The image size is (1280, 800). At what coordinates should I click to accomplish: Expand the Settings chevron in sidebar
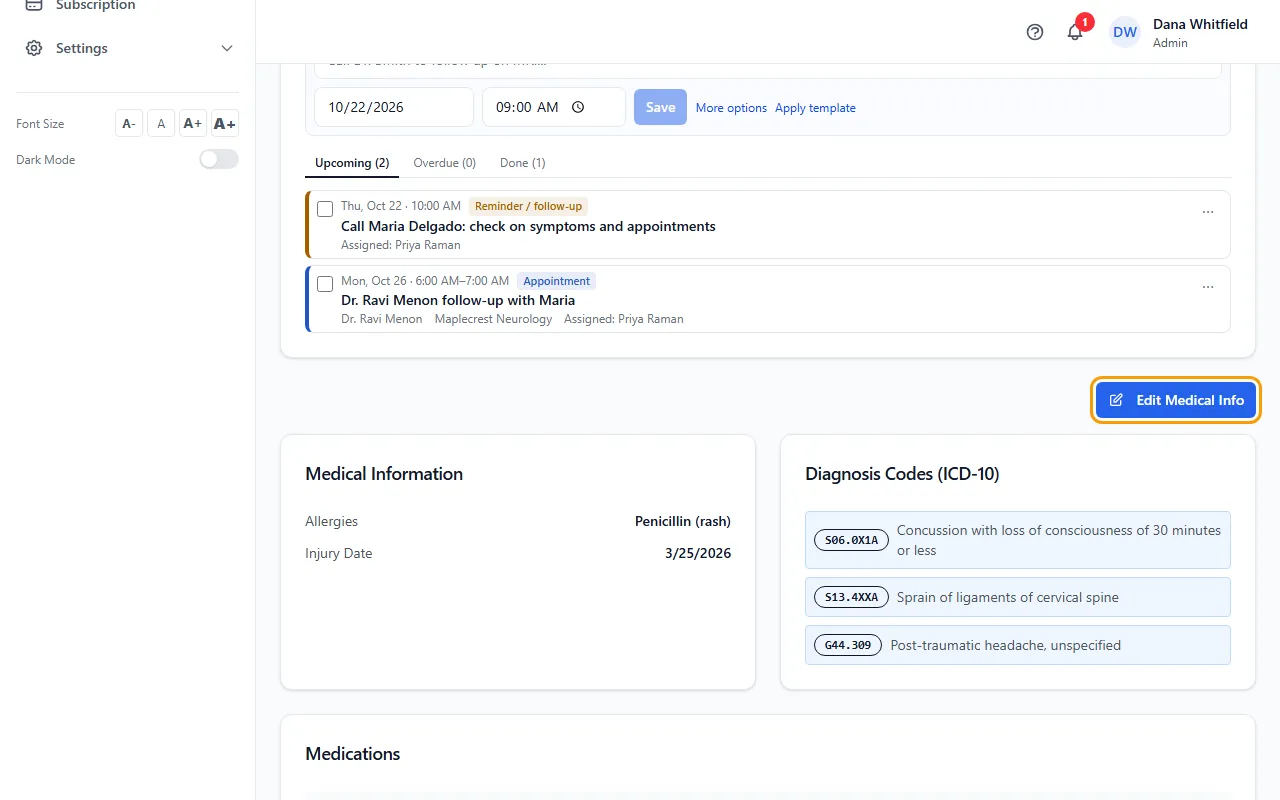point(227,48)
